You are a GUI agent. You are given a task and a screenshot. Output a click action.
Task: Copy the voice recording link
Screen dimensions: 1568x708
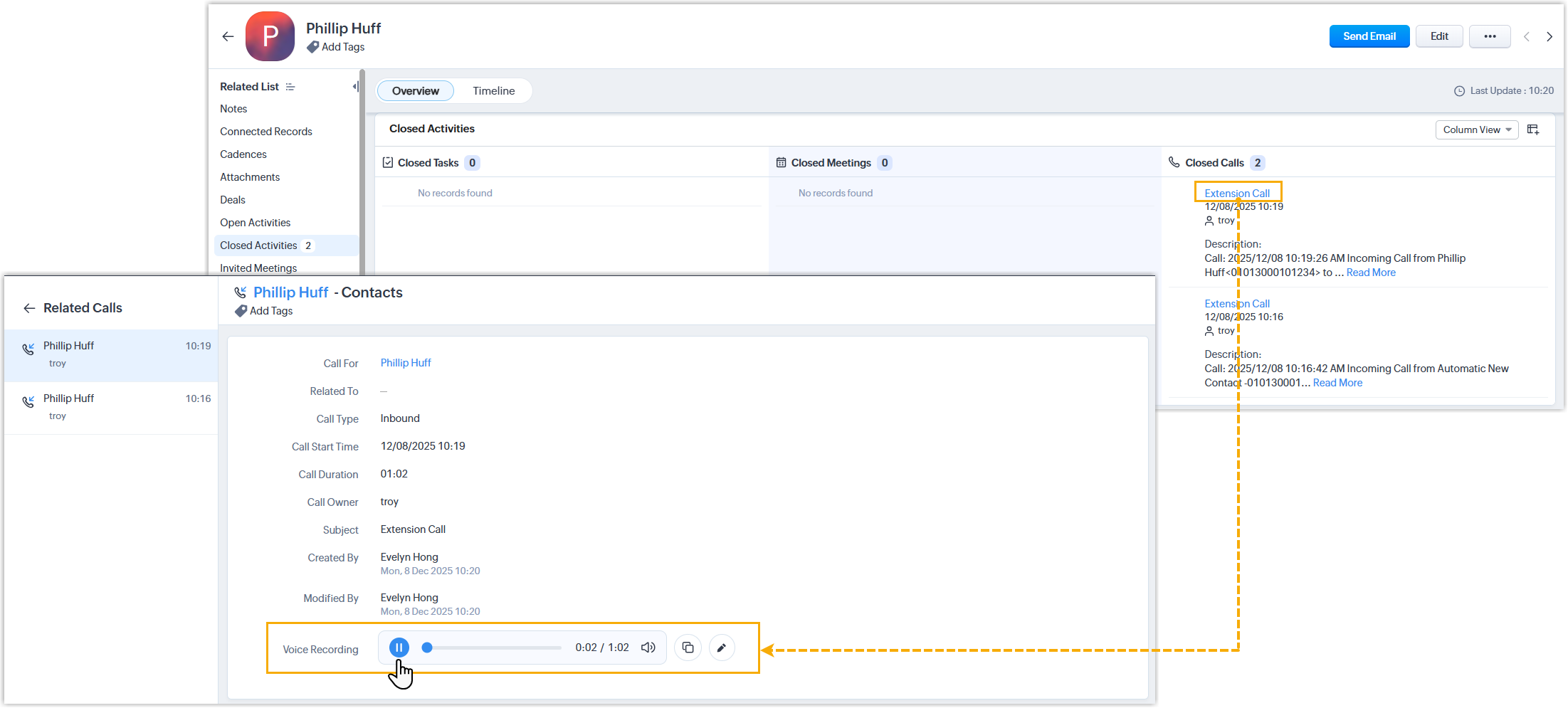pyautogui.click(x=688, y=648)
